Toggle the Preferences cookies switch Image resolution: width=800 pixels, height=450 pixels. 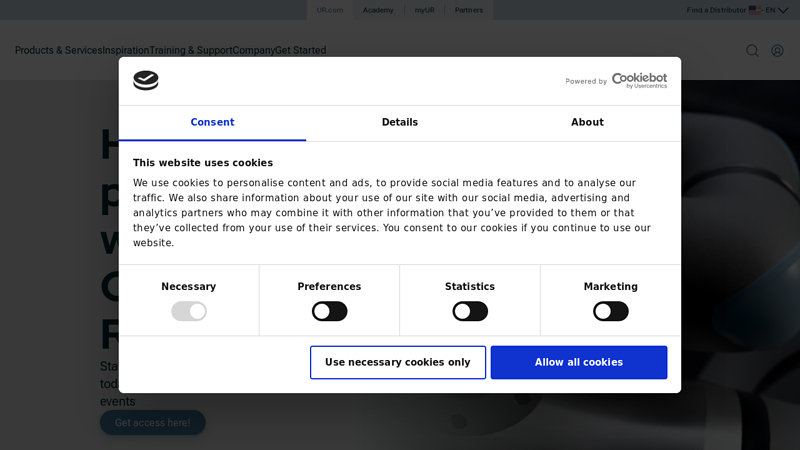(x=330, y=311)
